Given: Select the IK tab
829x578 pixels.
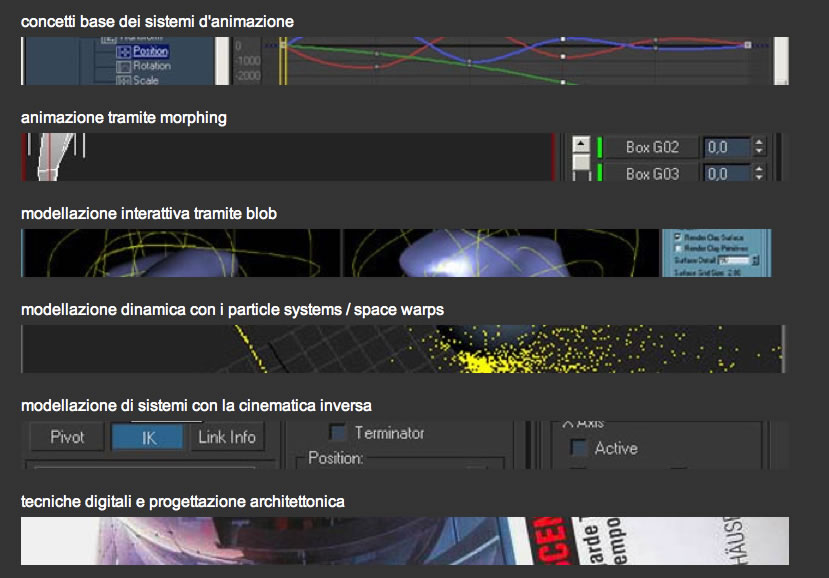Looking at the screenshot, I should [x=146, y=437].
